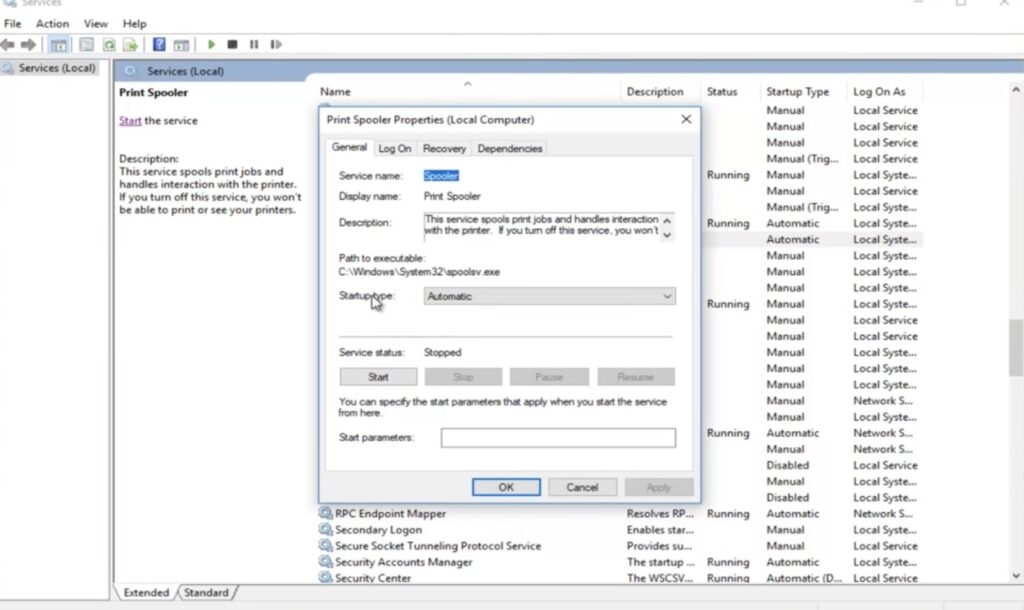Switch to the Recovery tab
Viewport: 1024px width, 610px height.
tap(444, 148)
